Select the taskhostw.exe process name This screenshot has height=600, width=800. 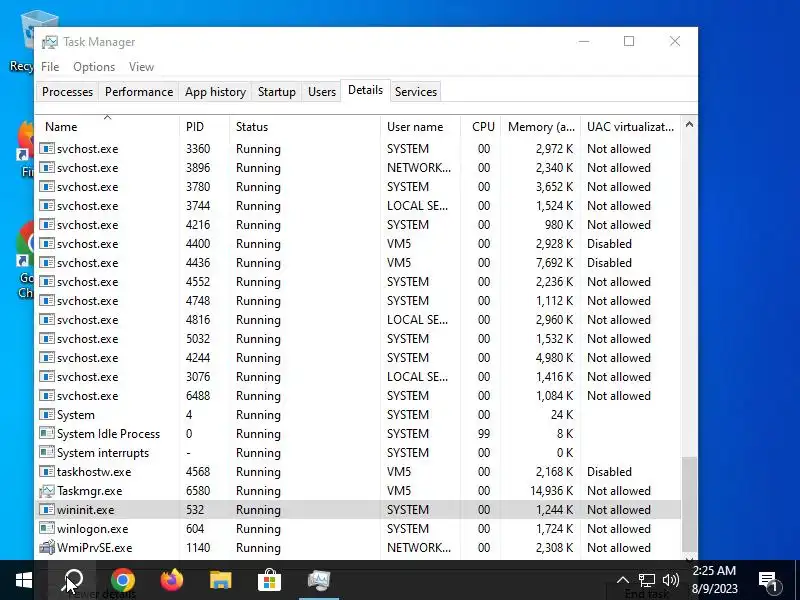(94, 471)
